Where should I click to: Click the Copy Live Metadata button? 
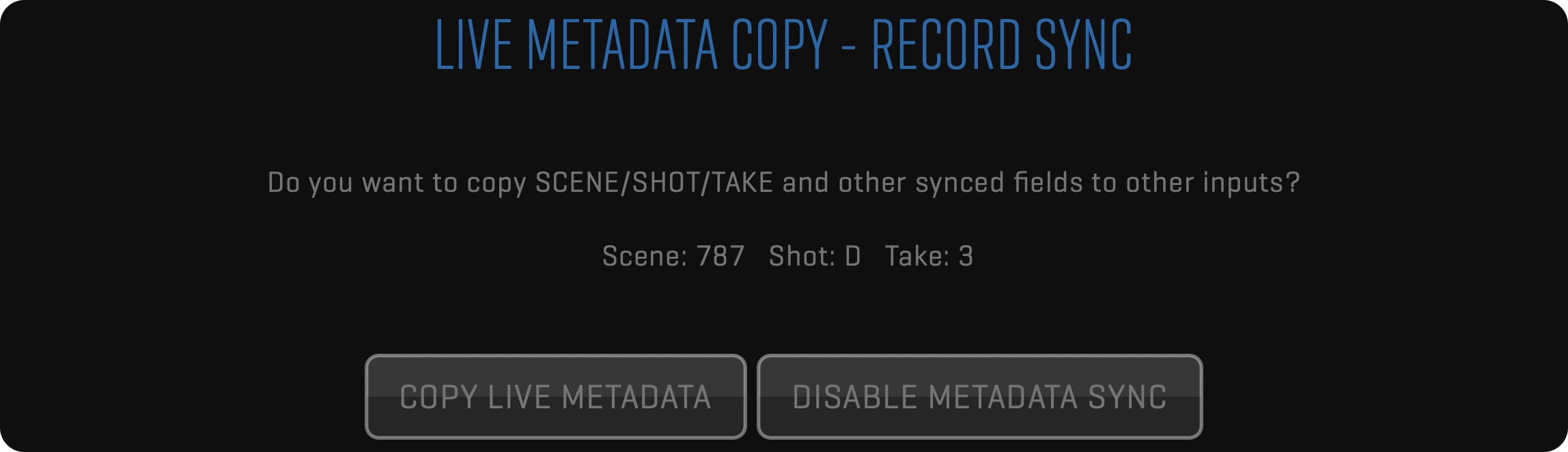(x=555, y=397)
